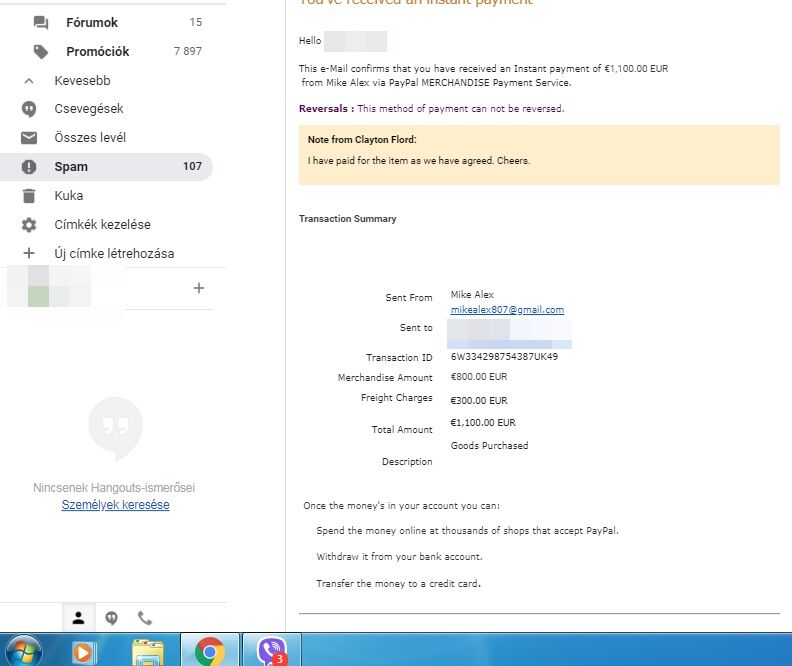Switch to the Hangouts phone calls tab
Image resolution: width=792 pixels, height=666 pixels.
pos(144,618)
